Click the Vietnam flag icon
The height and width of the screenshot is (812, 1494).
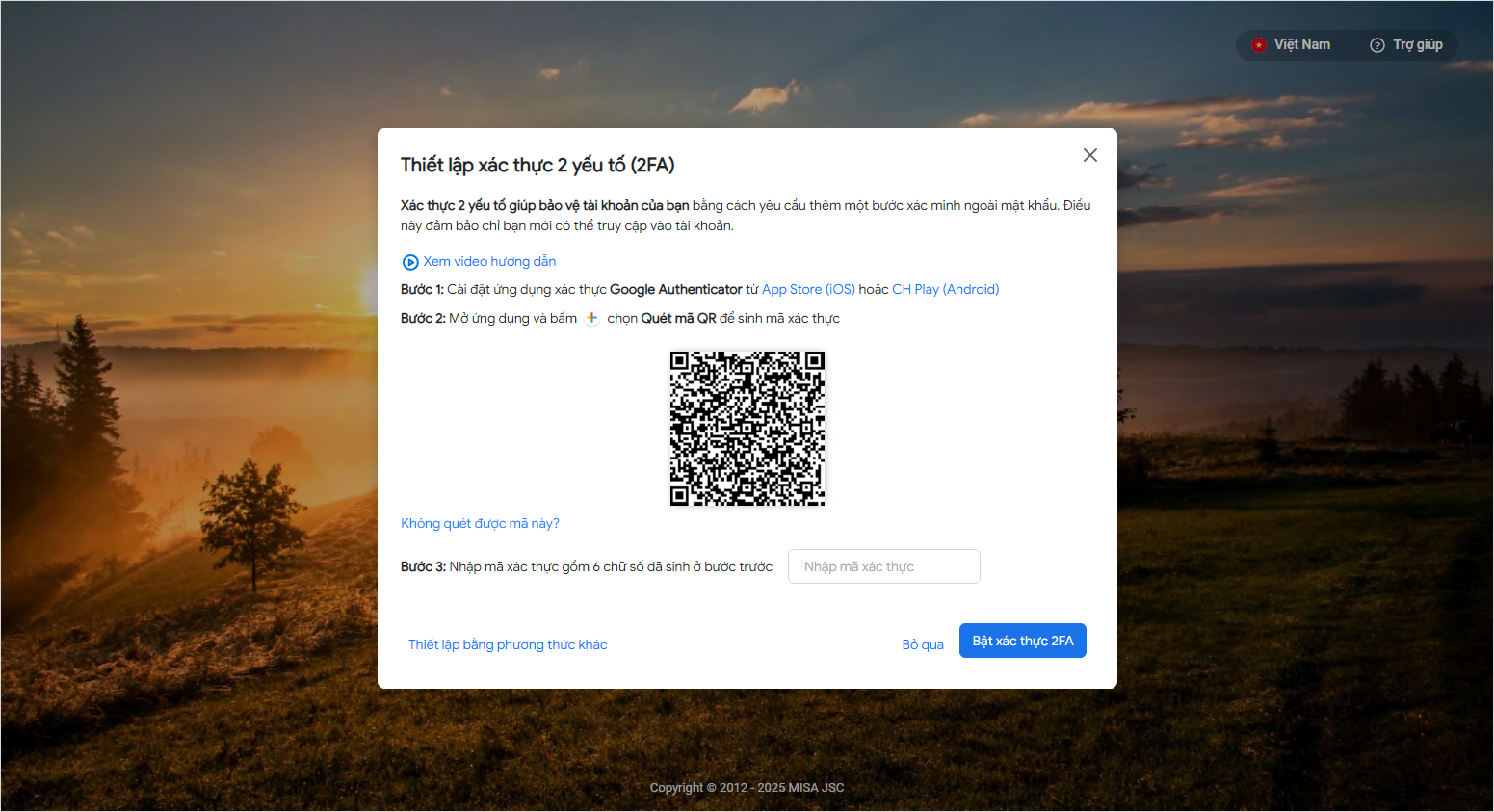(1258, 45)
